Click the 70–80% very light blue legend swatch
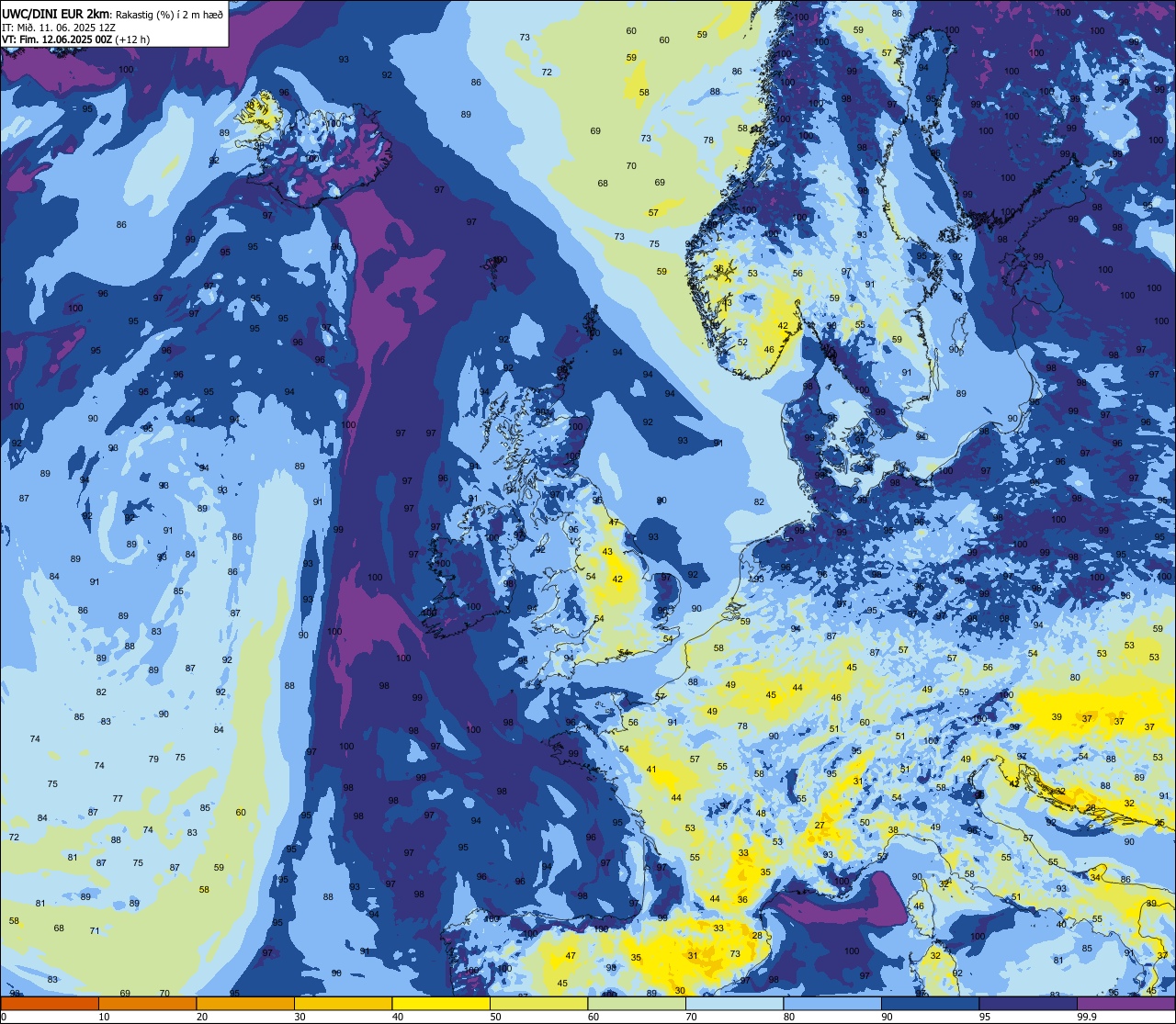 click(x=734, y=1004)
